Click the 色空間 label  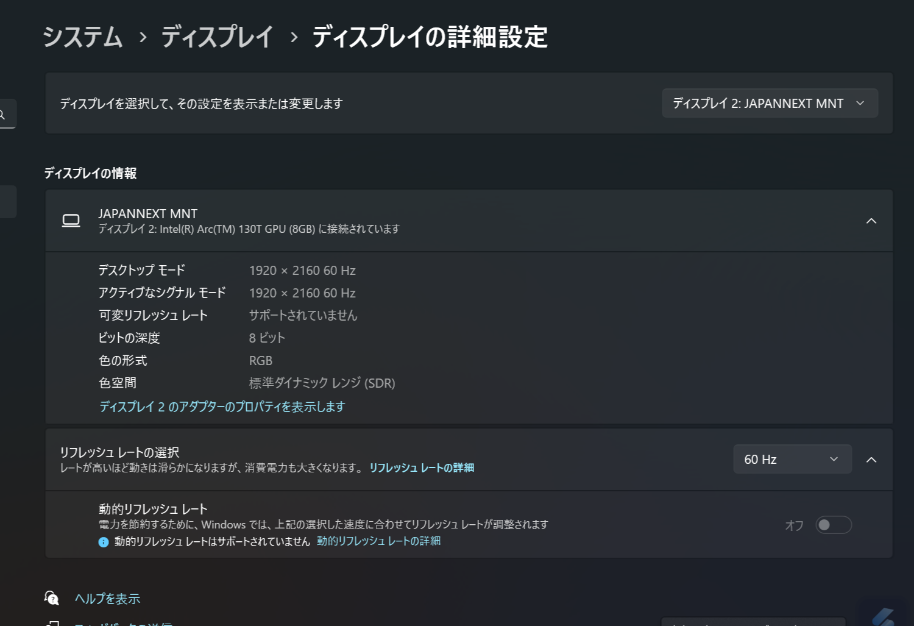117,383
